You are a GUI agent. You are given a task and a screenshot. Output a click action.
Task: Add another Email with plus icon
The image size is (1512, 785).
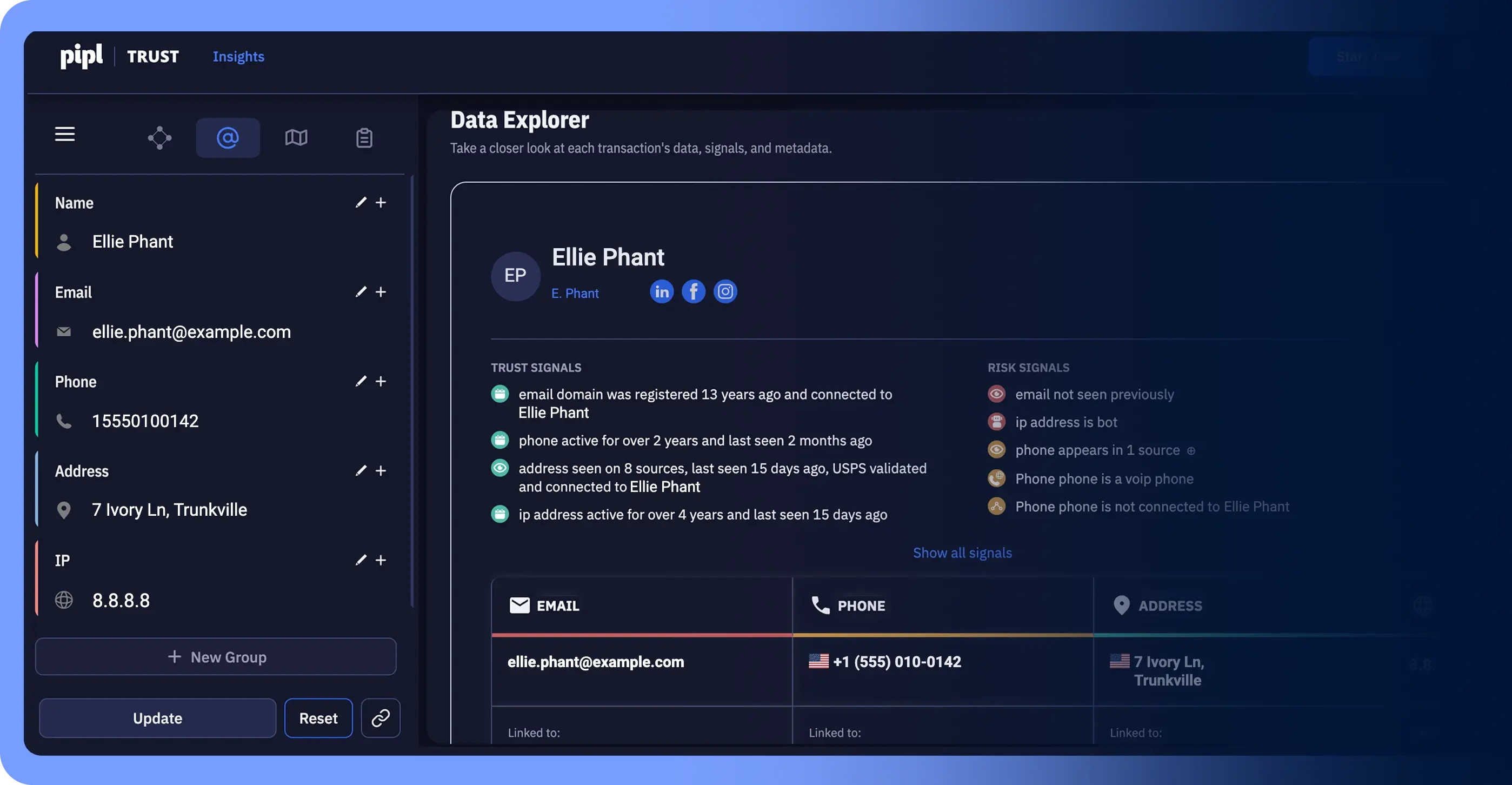(x=381, y=292)
